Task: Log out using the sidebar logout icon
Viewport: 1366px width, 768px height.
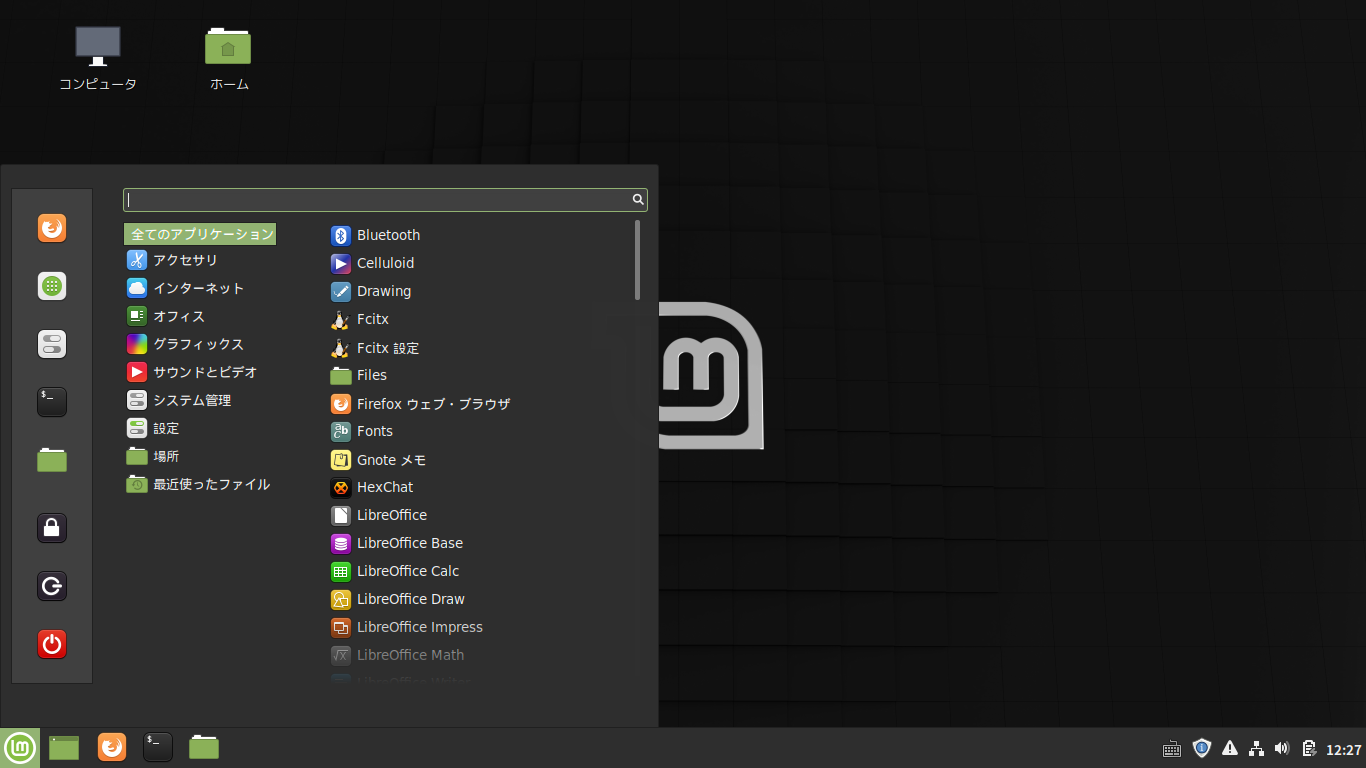Action: 52,585
